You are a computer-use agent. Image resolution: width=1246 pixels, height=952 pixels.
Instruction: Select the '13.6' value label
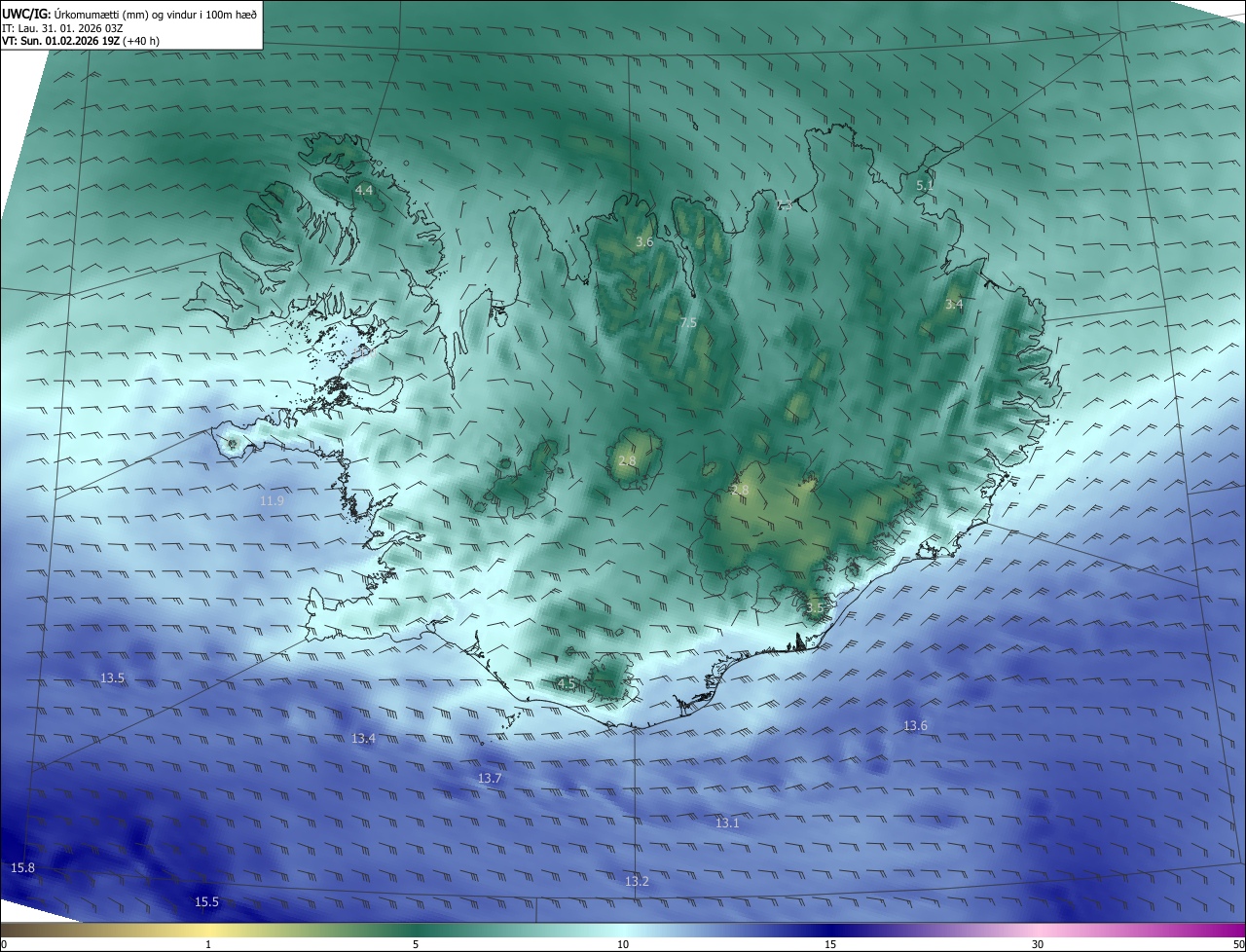[915, 725]
